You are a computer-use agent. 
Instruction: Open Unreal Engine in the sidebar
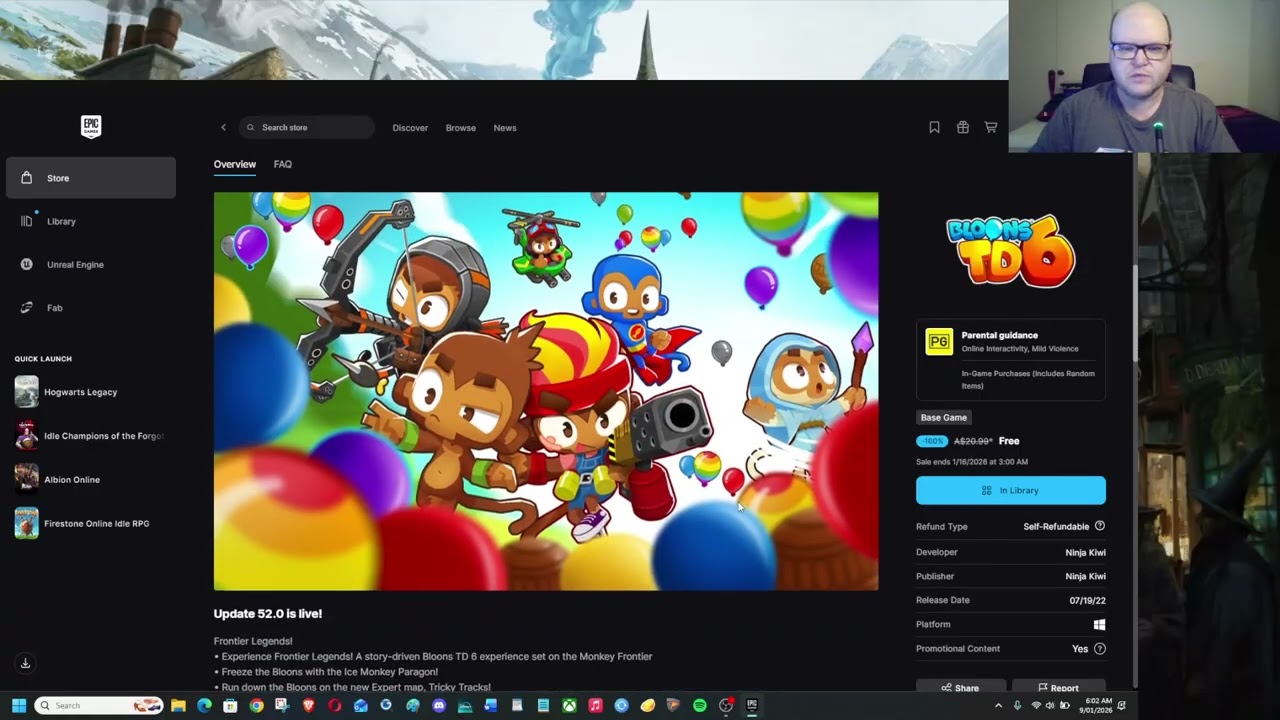pyautogui.click(x=90, y=264)
